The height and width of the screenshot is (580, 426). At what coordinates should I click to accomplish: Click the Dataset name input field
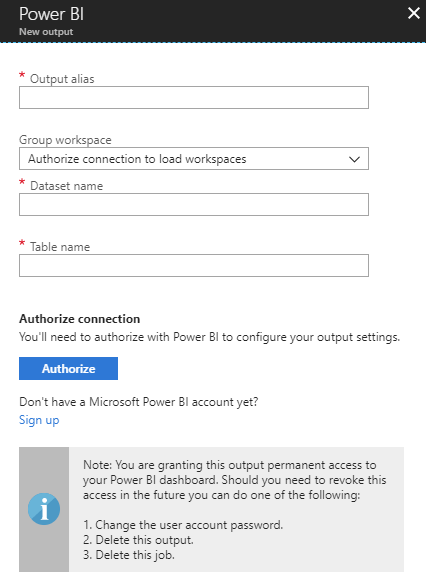coord(194,205)
